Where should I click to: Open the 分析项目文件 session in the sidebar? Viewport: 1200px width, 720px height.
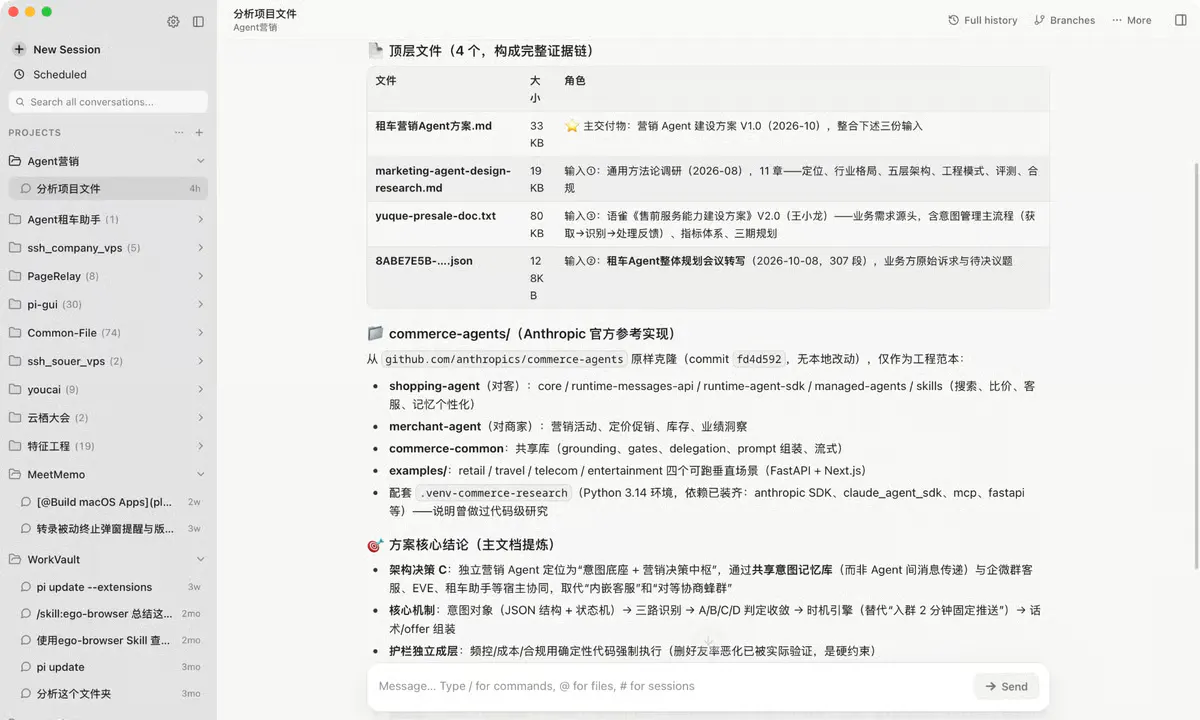[108, 188]
